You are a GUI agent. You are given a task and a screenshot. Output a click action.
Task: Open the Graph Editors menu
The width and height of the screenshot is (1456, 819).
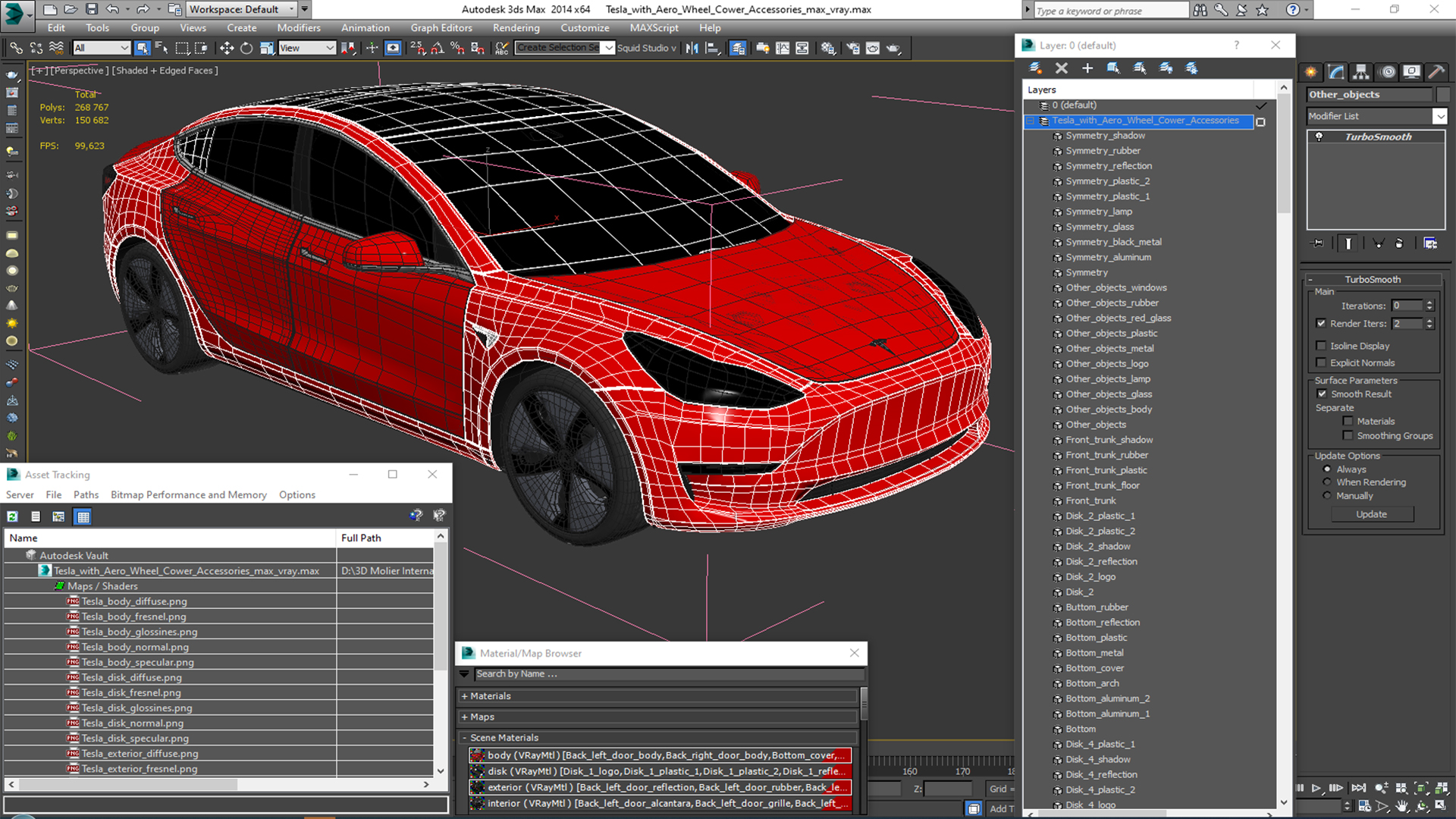441,28
